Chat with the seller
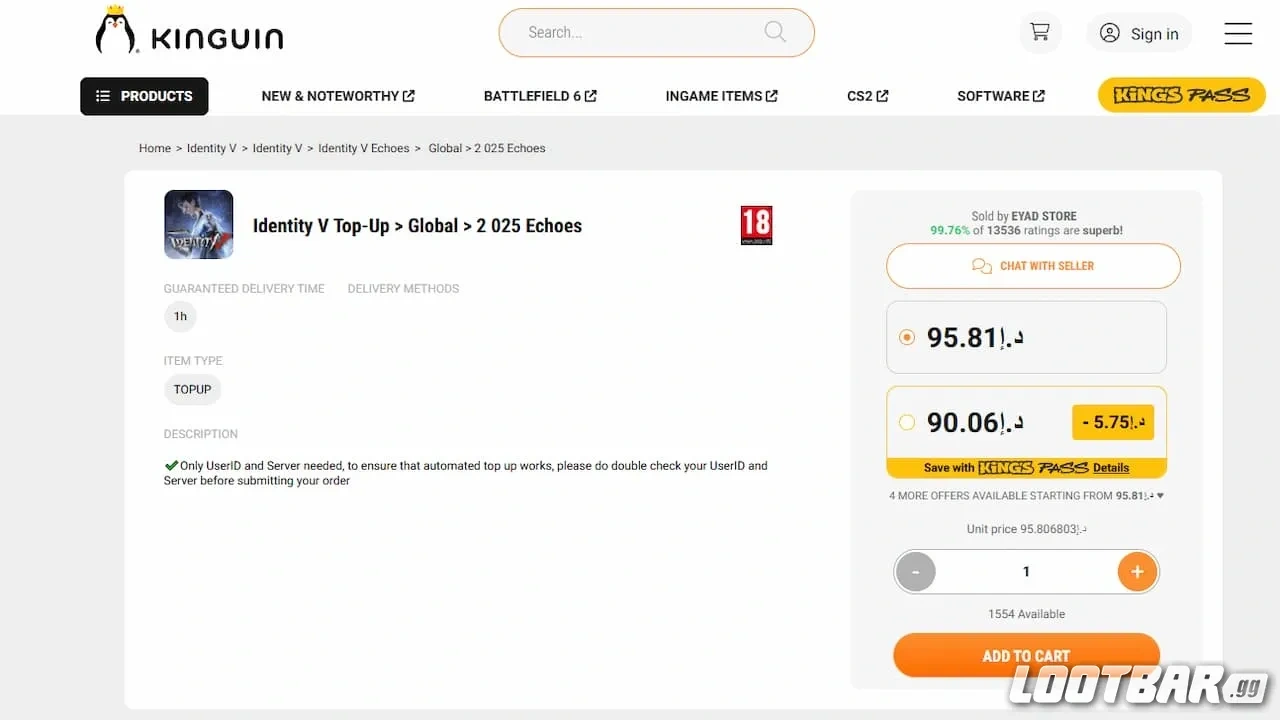 click(x=1033, y=266)
